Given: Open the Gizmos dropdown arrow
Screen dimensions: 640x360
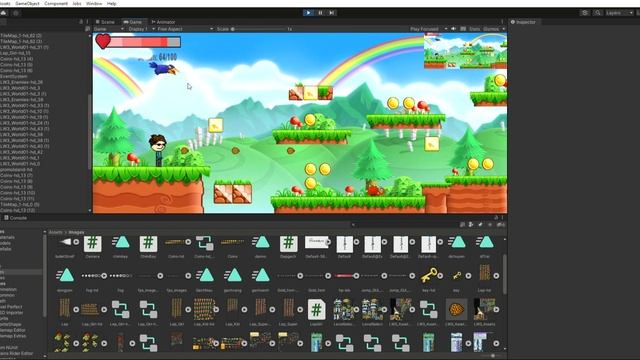Looking at the screenshot, I should pyautogui.click(x=504, y=29).
